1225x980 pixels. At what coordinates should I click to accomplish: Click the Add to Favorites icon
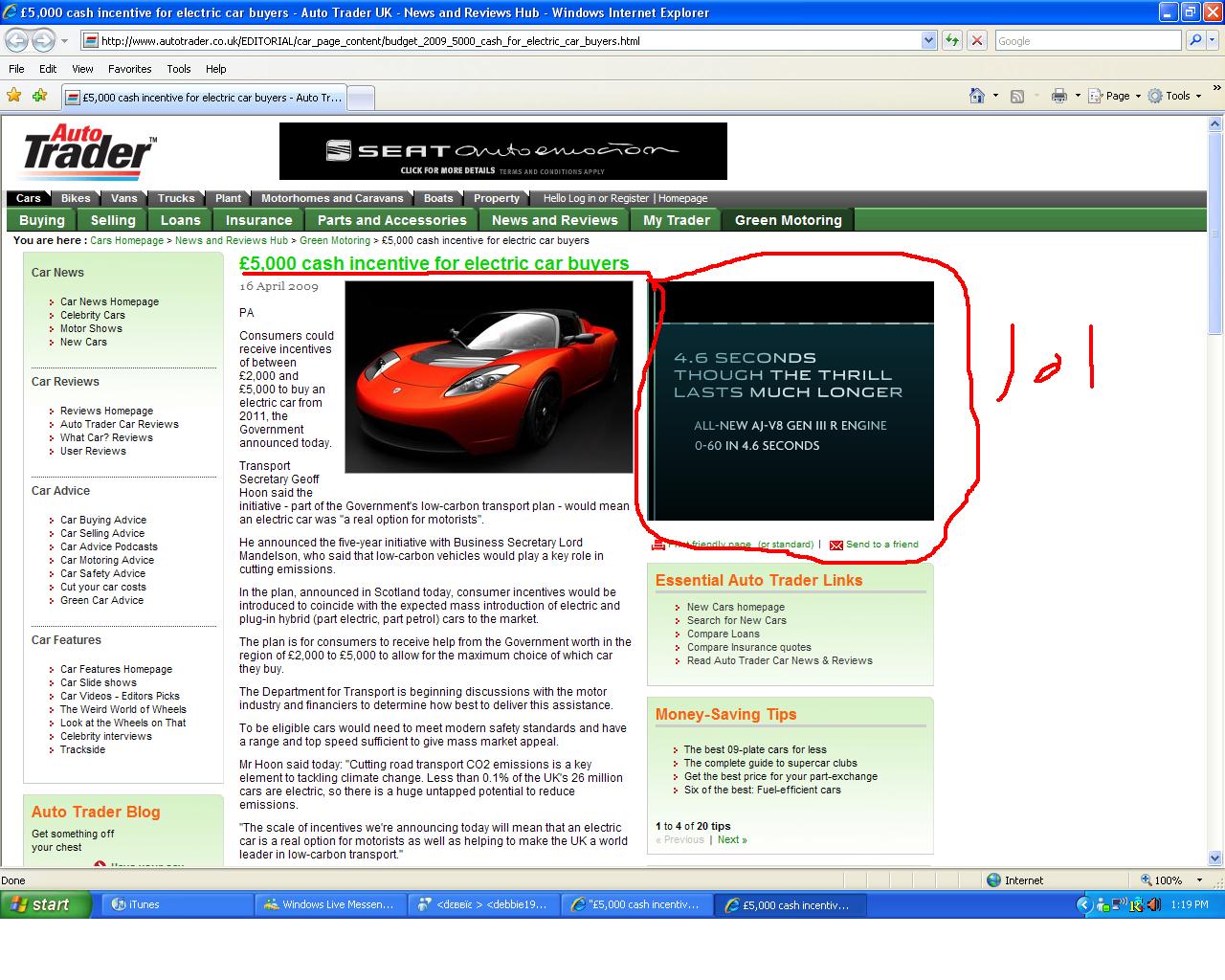tap(39, 96)
